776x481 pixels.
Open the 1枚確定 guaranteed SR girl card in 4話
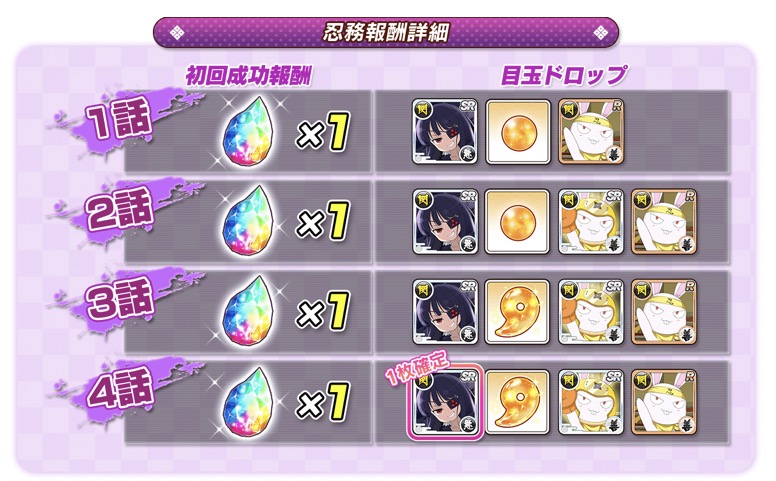pos(444,402)
